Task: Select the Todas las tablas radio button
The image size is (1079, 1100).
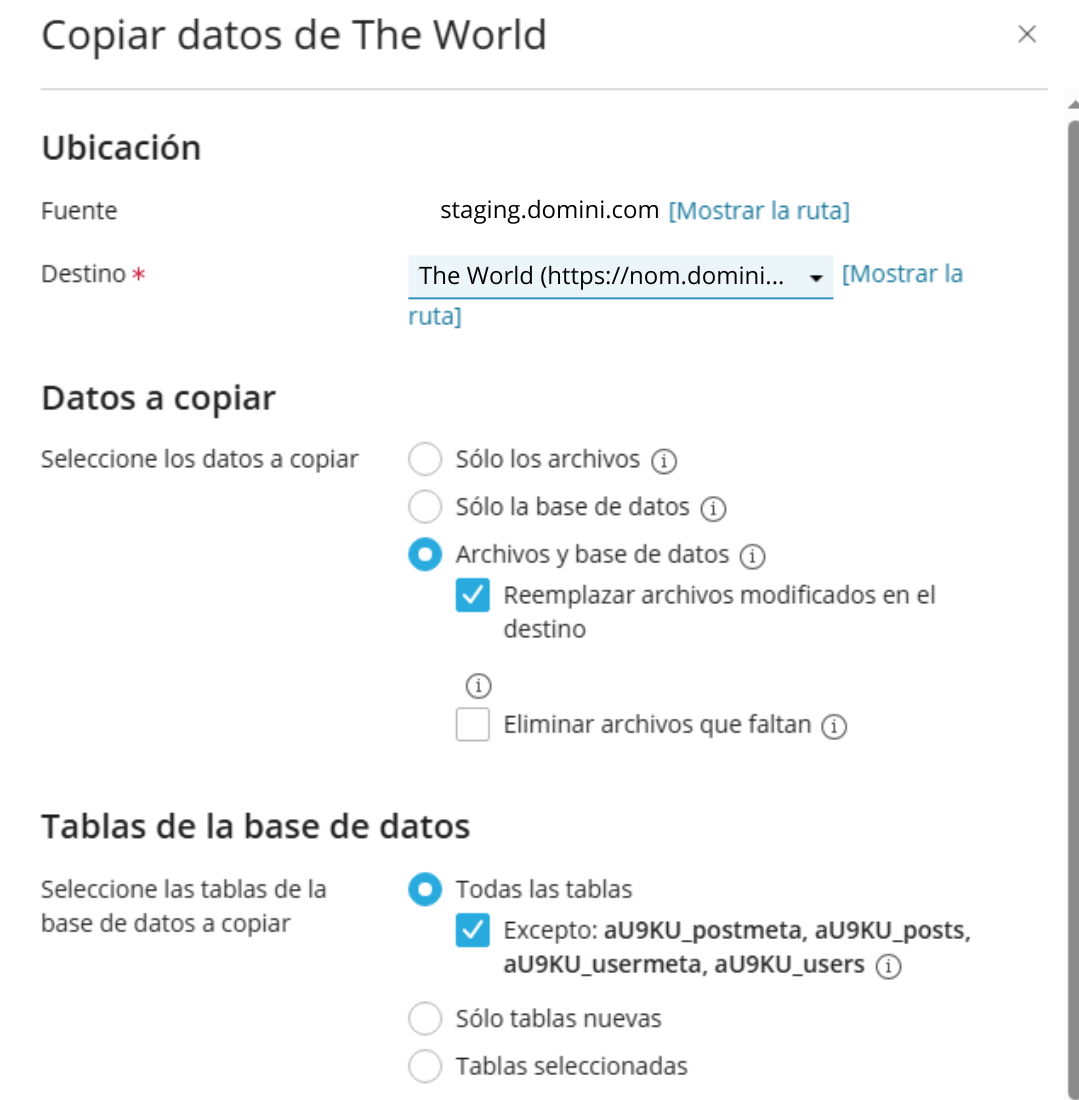Action: [x=425, y=889]
